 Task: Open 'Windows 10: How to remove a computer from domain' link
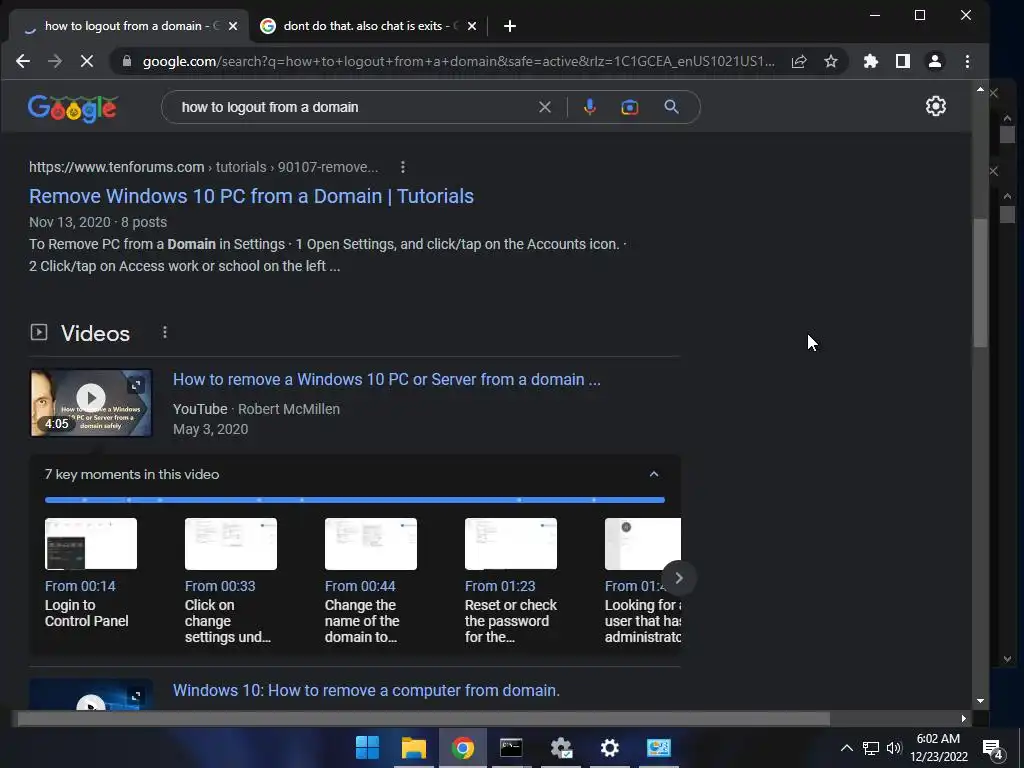pos(366,690)
